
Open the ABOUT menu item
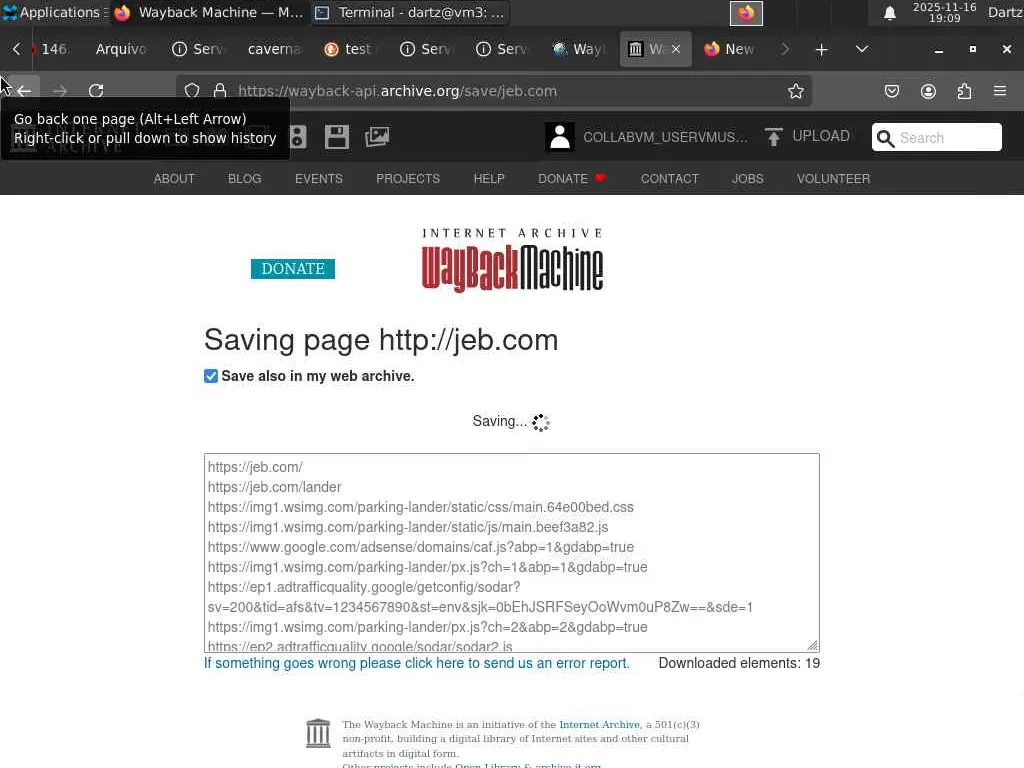174,179
